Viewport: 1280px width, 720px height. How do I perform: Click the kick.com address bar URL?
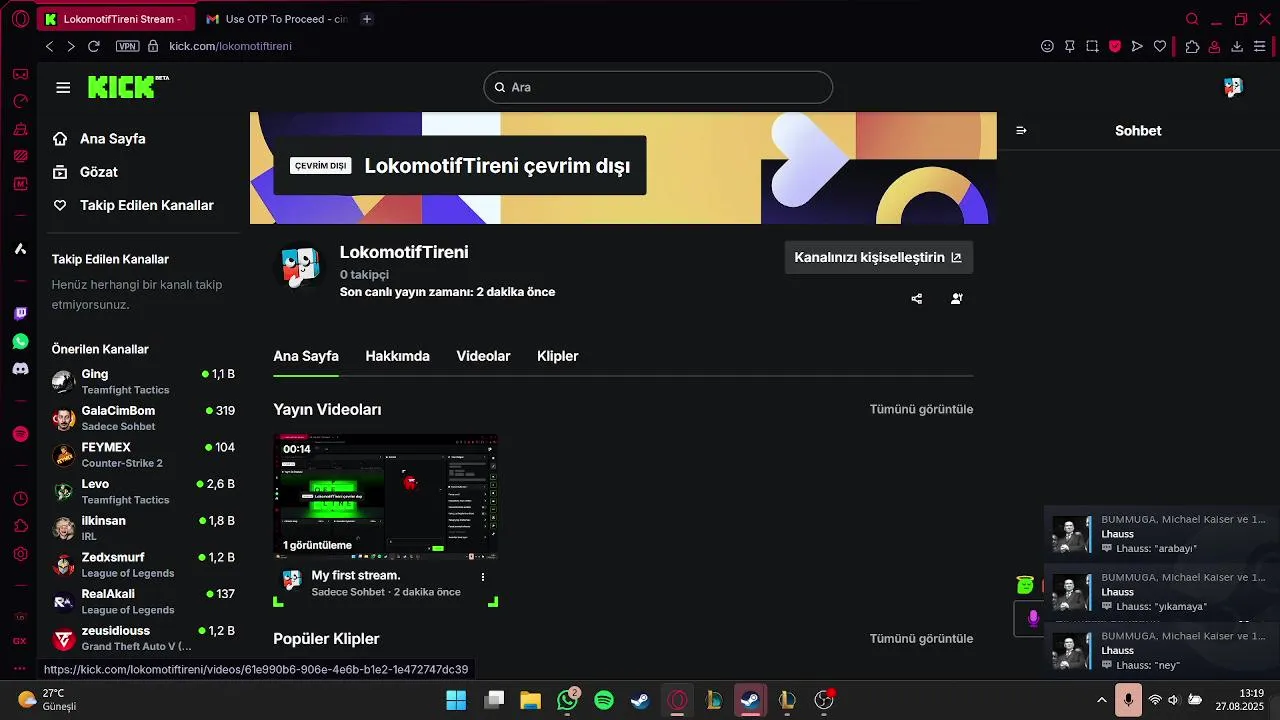pyautogui.click(x=230, y=46)
